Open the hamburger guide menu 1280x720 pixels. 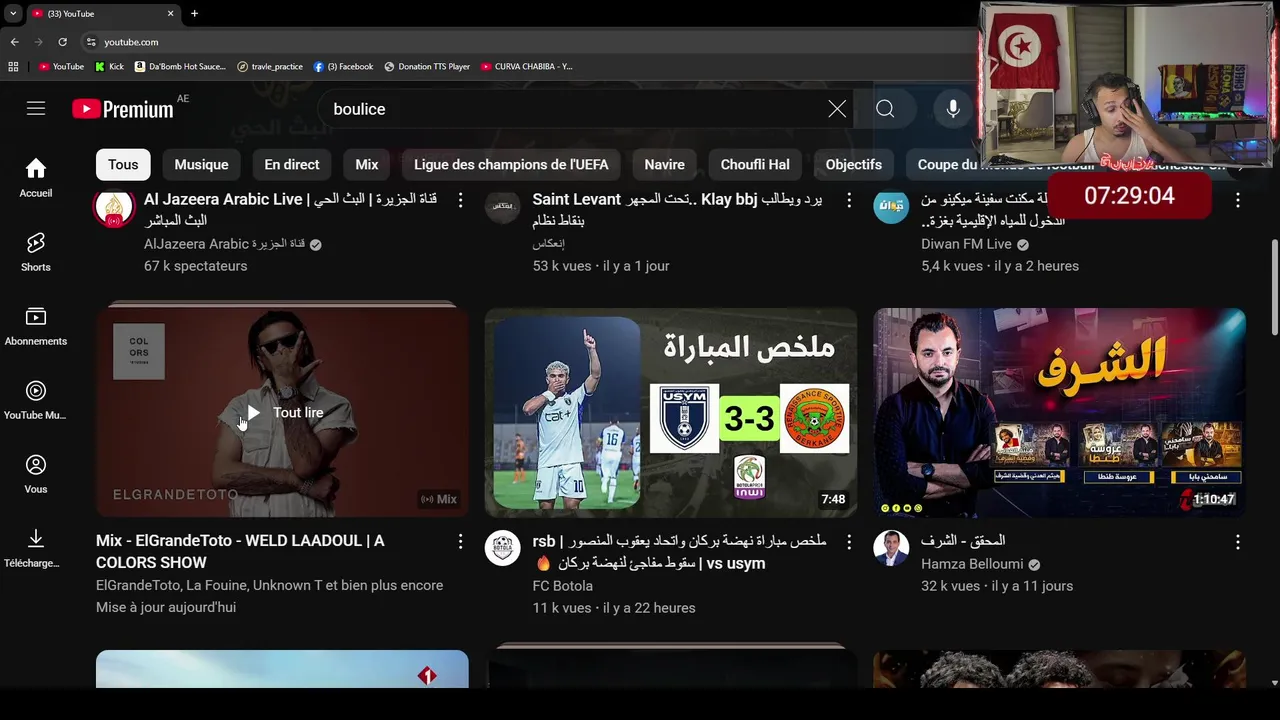(36, 109)
